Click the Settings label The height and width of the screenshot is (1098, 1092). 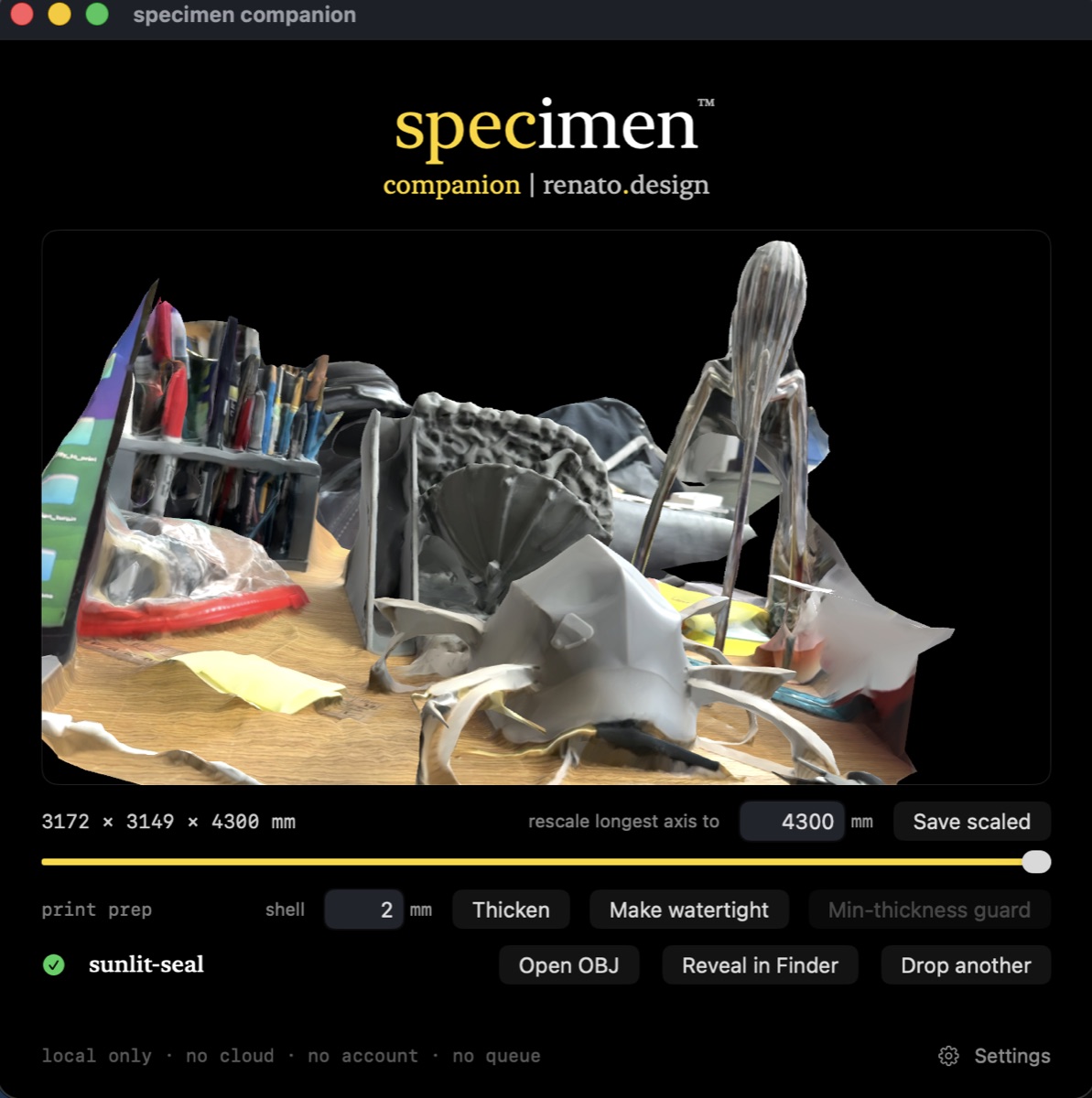click(x=1012, y=1056)
